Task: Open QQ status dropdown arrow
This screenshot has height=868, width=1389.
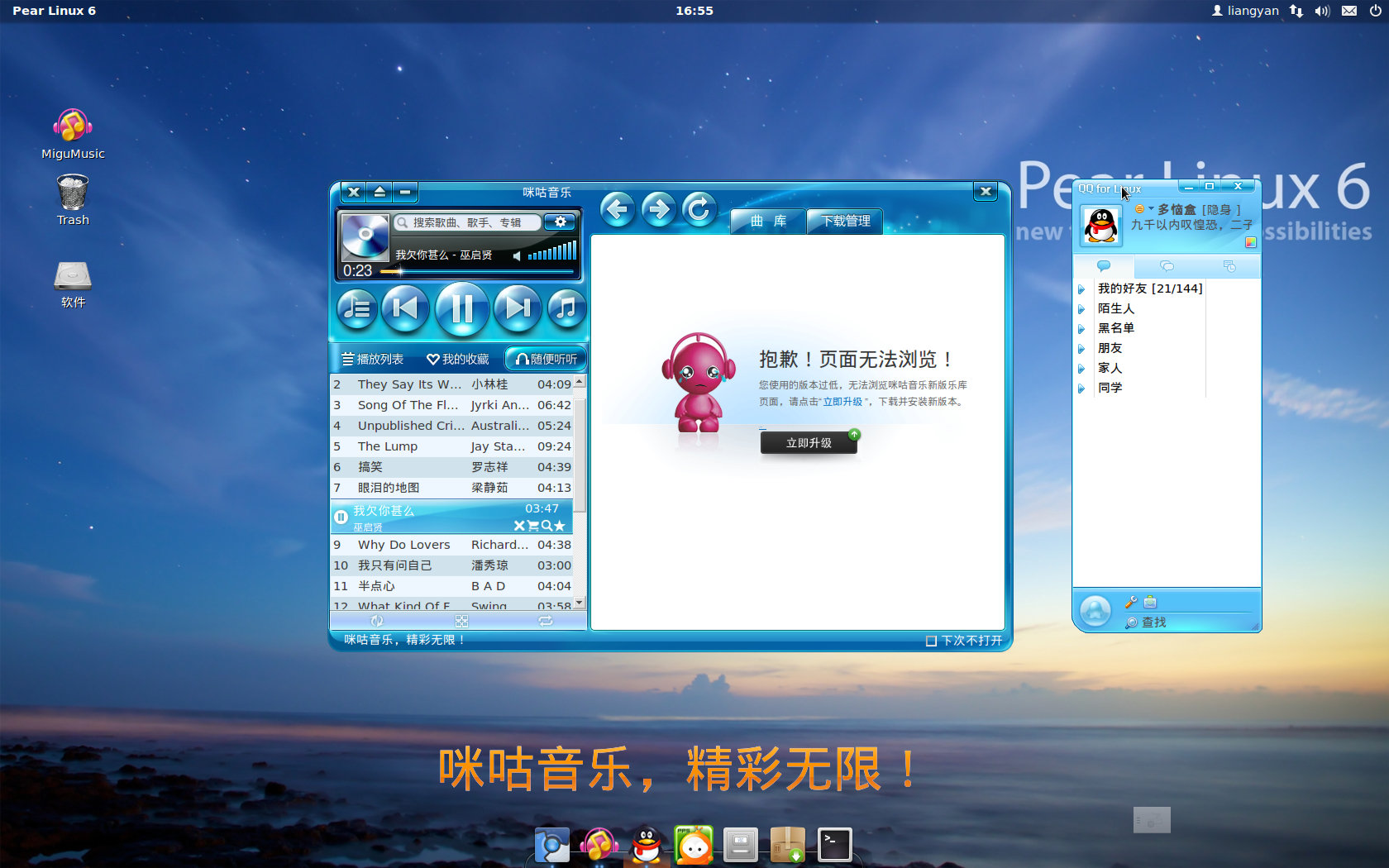Action: pyautogui.click(x=1151, y=209)
